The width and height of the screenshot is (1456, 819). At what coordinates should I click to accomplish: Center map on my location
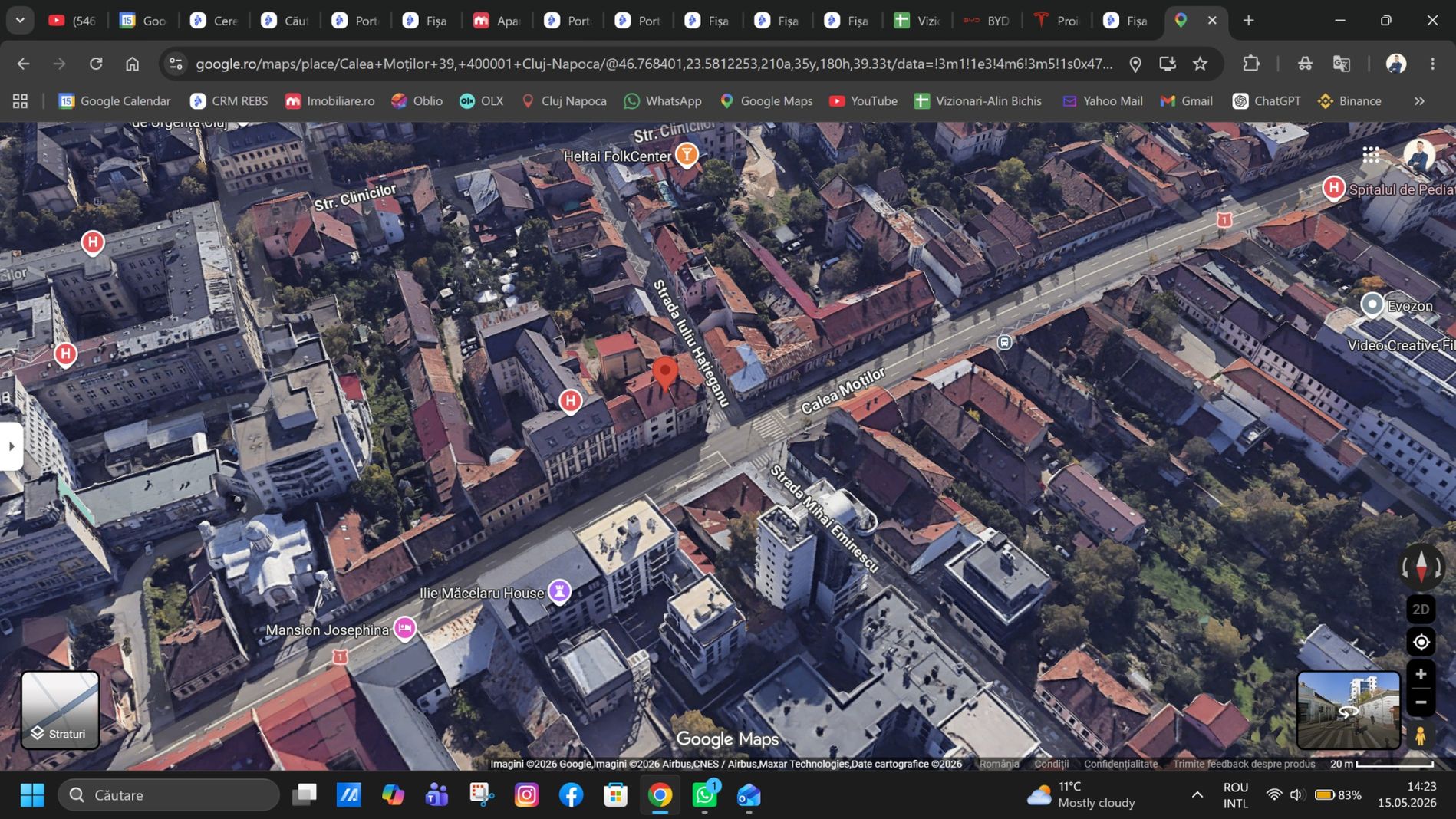tap(1421, 642)
